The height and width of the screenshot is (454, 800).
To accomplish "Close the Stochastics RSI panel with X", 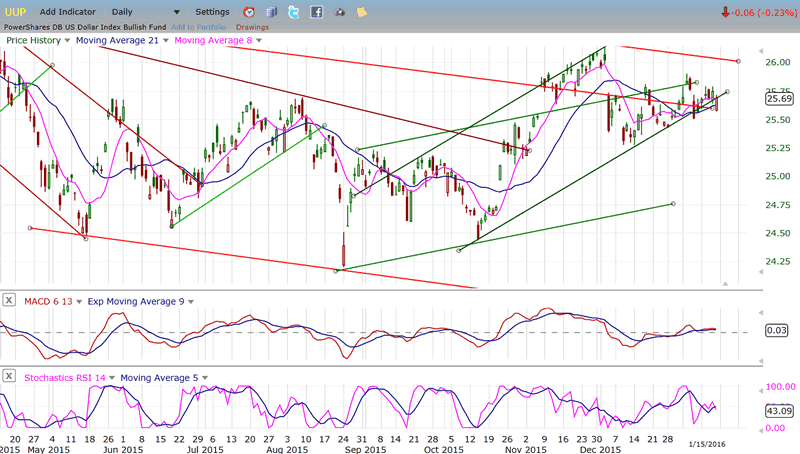I will [x=9, y=376].
